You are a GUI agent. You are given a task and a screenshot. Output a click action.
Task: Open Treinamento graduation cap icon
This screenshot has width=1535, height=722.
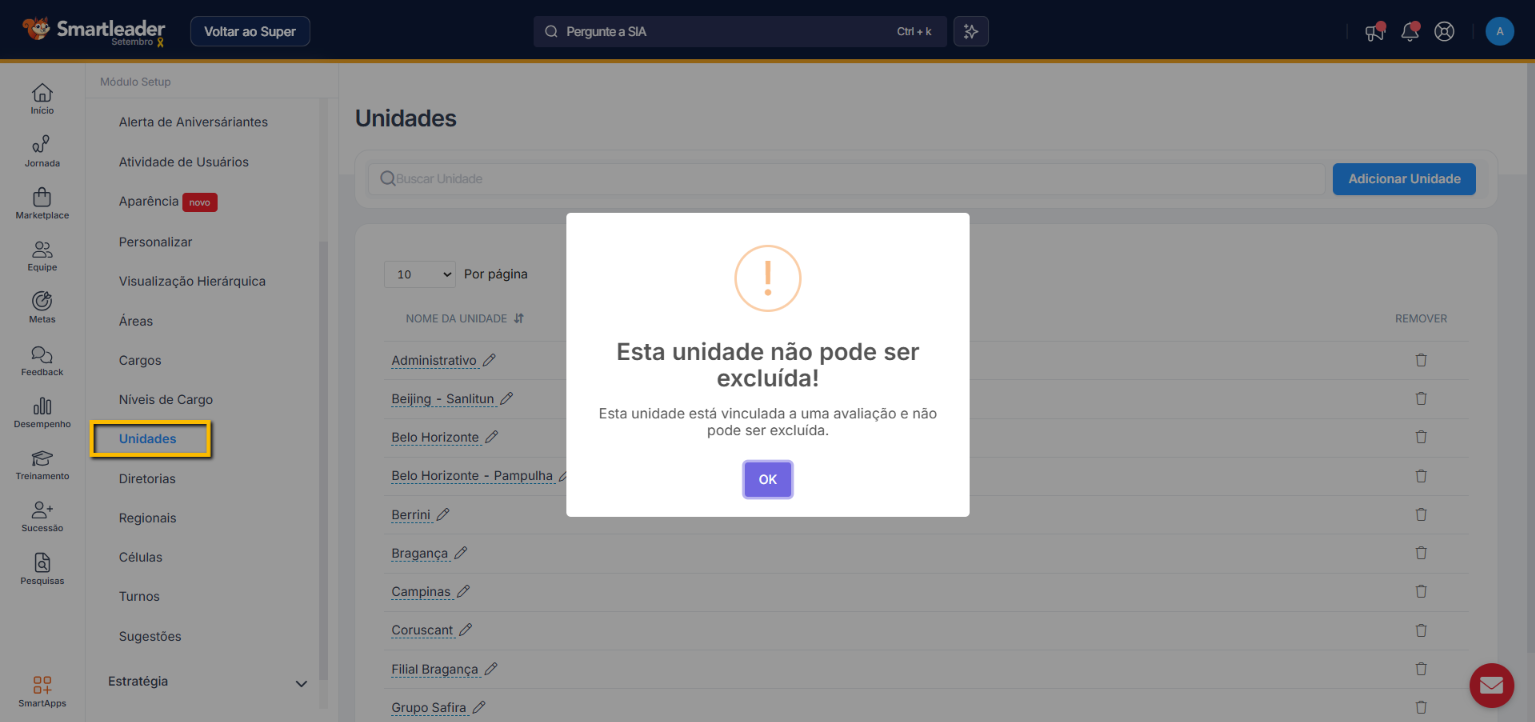[x=42, y=464]
